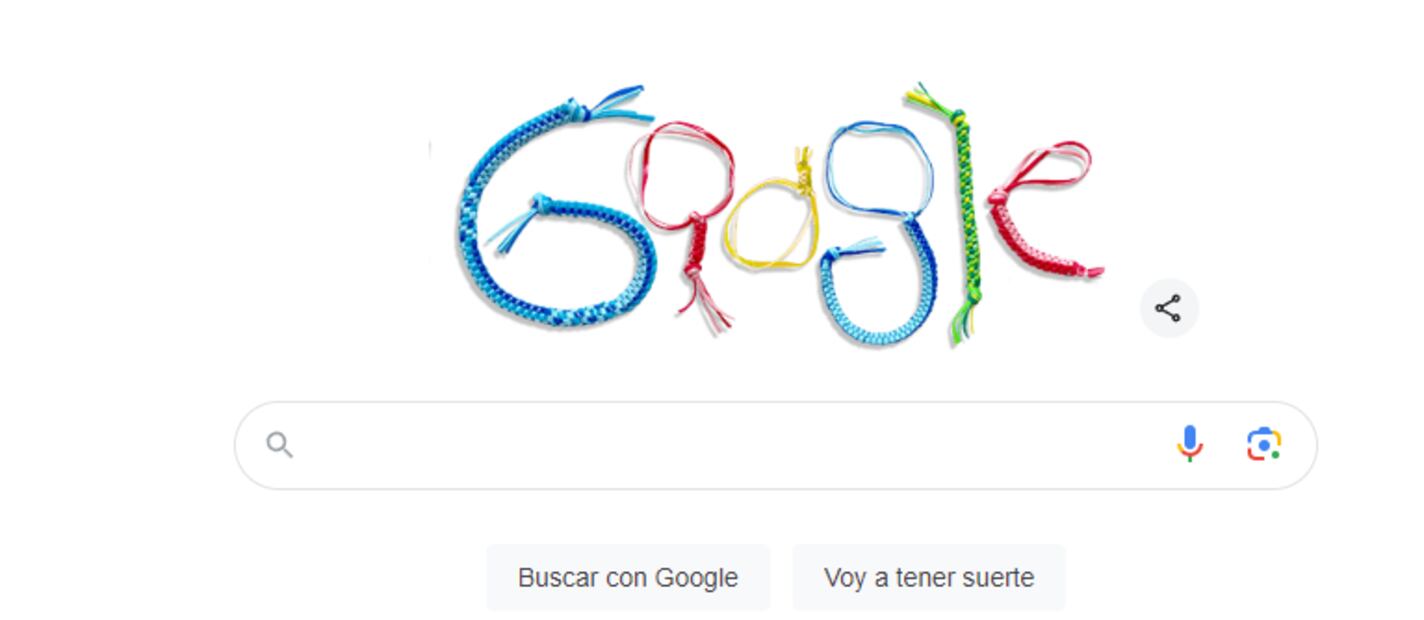Click the green and yellow braided l
This screenshot has height=620, width=1424.
pyautogui.click(x=960, y=215)
